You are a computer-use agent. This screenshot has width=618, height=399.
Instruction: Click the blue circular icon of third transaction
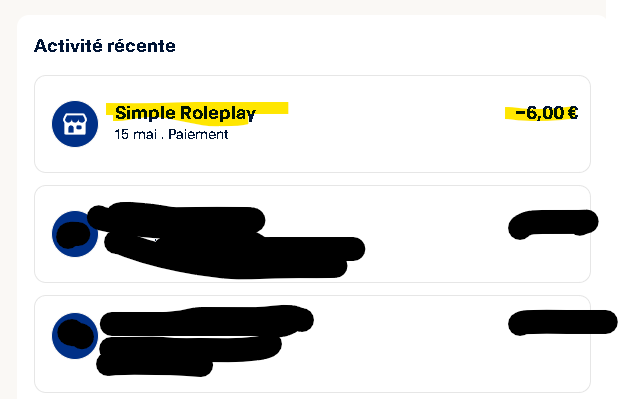tap(75, 336)
